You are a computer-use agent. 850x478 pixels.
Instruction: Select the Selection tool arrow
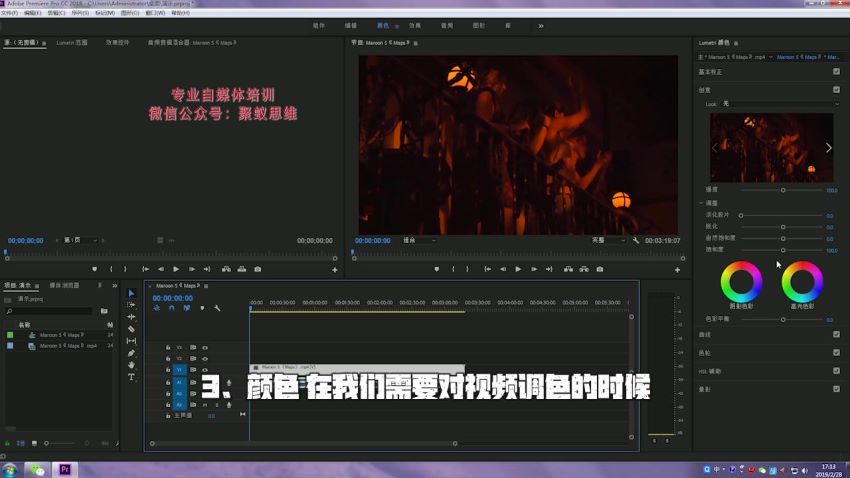131,293
